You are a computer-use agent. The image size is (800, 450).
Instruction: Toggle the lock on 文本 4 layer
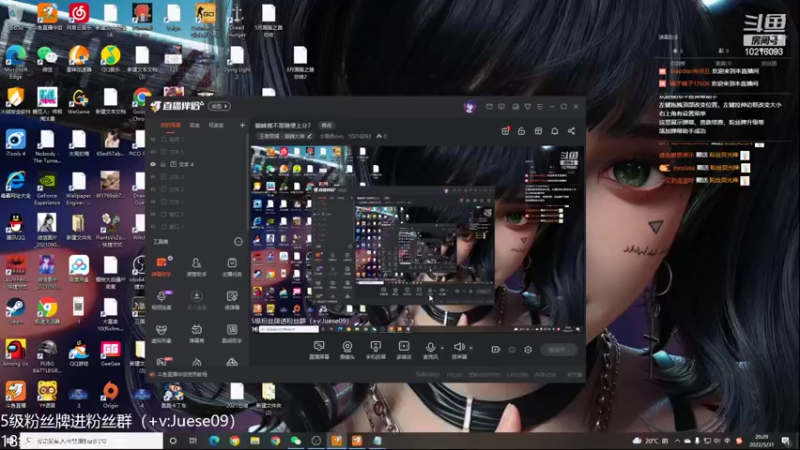(x=163, y=164)
